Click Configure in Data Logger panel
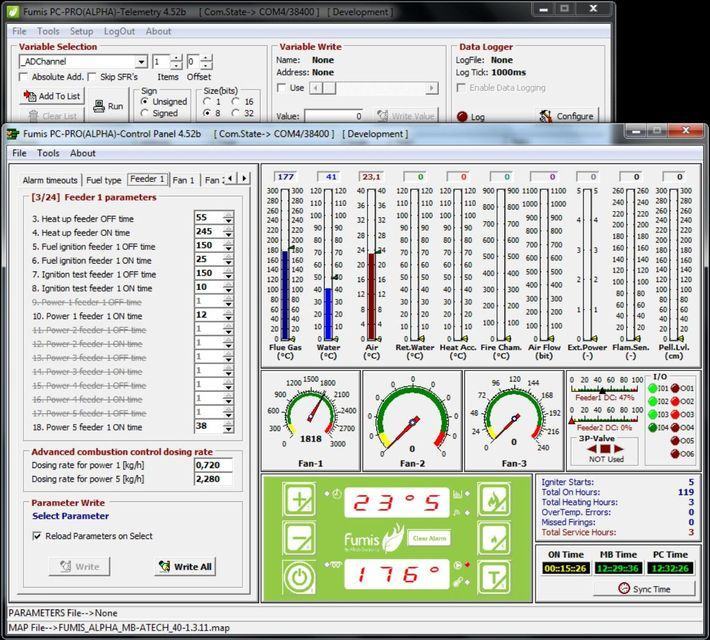 568,116
